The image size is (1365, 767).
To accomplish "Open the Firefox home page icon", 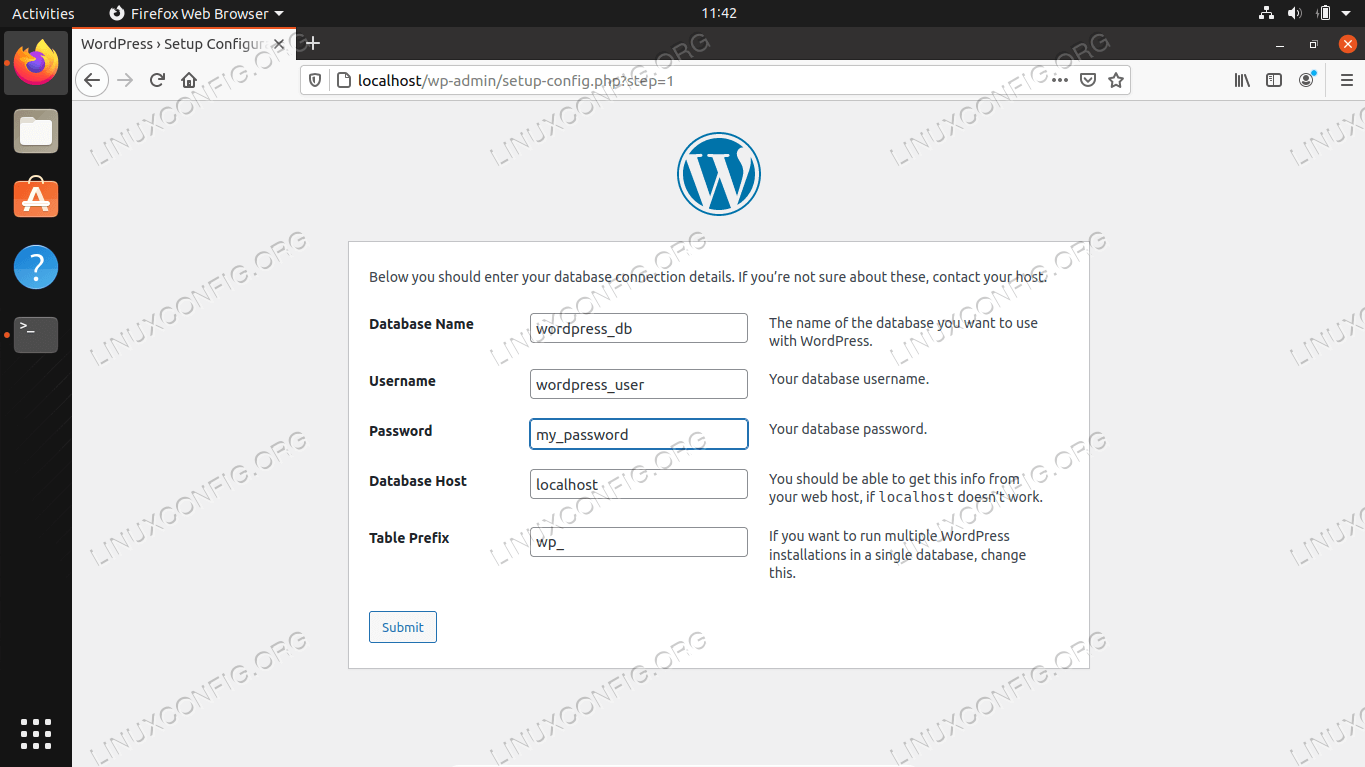I will [189, 80].
